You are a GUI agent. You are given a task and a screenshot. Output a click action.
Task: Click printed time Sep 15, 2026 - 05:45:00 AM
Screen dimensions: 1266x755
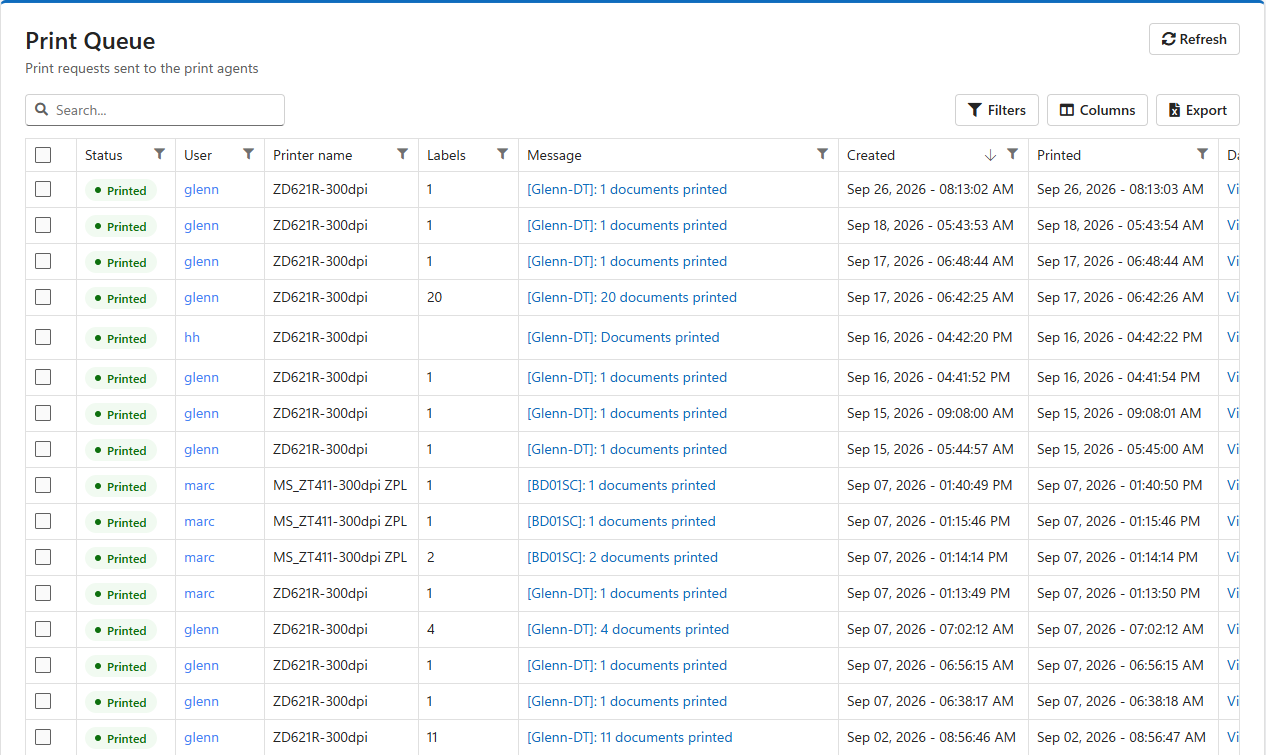pyautogui.click(x=1120, y=449)
